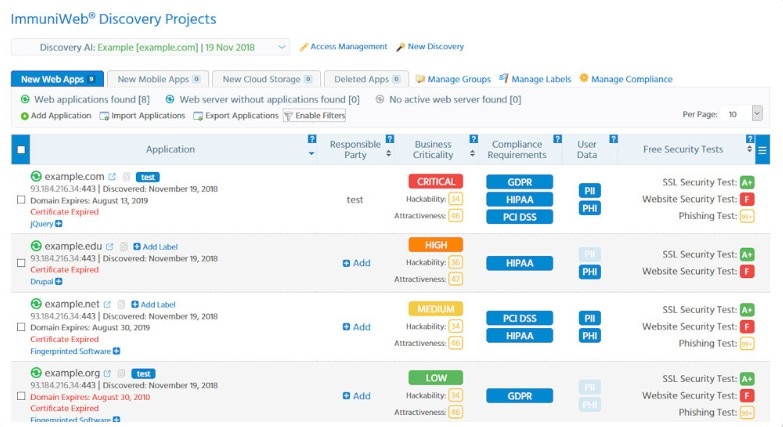Toggle PII user data badge for example.edu
Screen dimensions: 783x427
[x=590, y=254]
